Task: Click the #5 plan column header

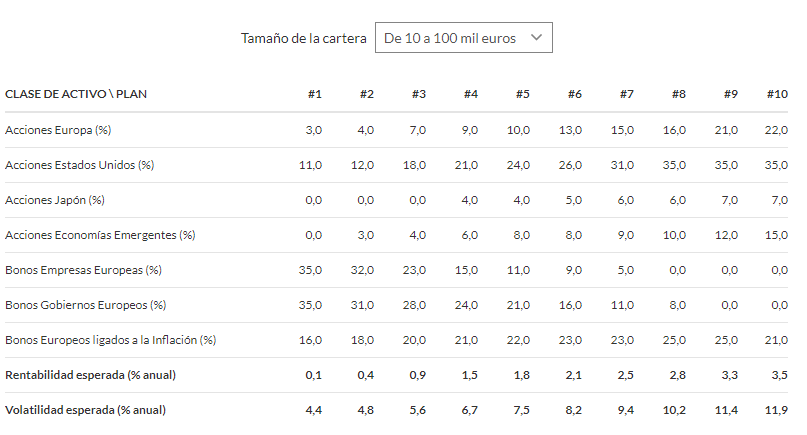Action: coord(522,94)
